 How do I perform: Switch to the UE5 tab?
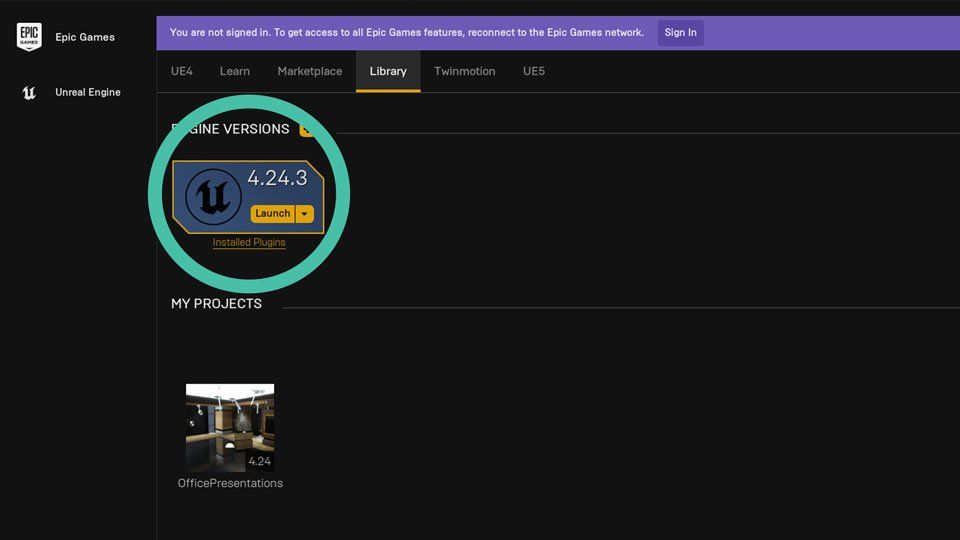pyautogui.click(x=534, y=71)
